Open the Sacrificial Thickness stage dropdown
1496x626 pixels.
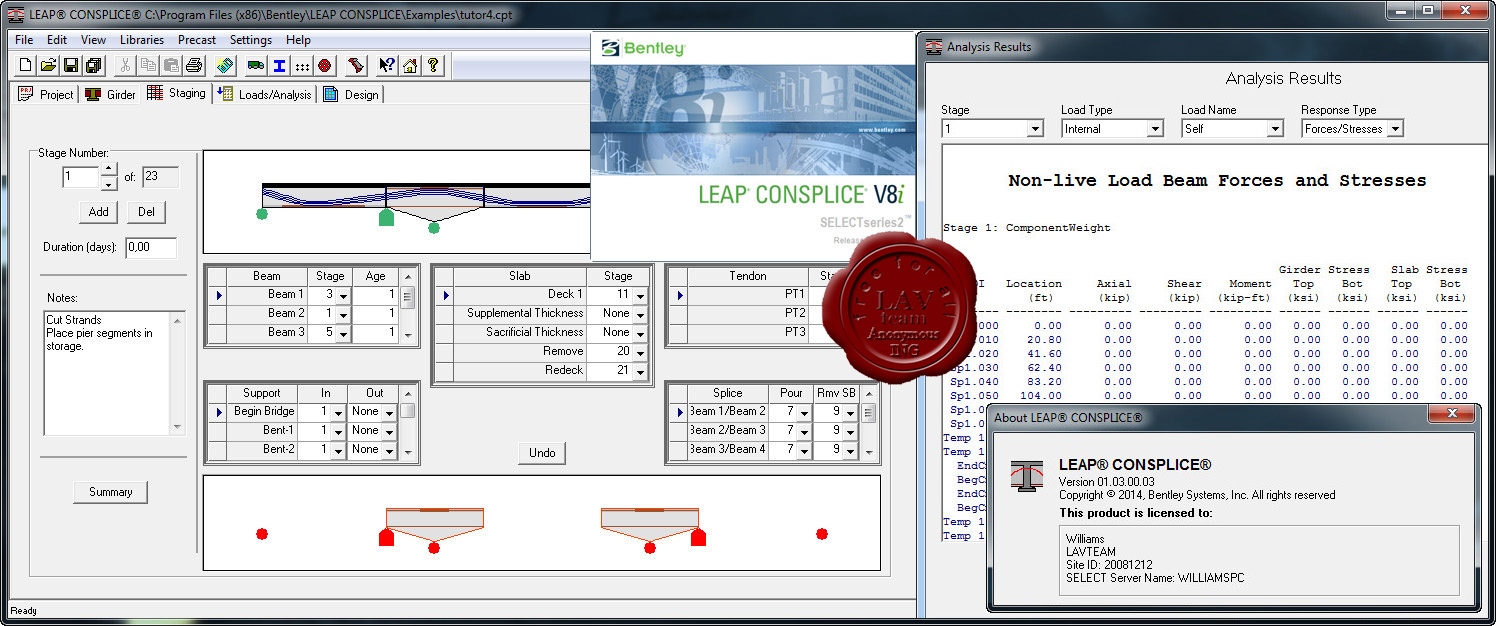coord(641,333)
